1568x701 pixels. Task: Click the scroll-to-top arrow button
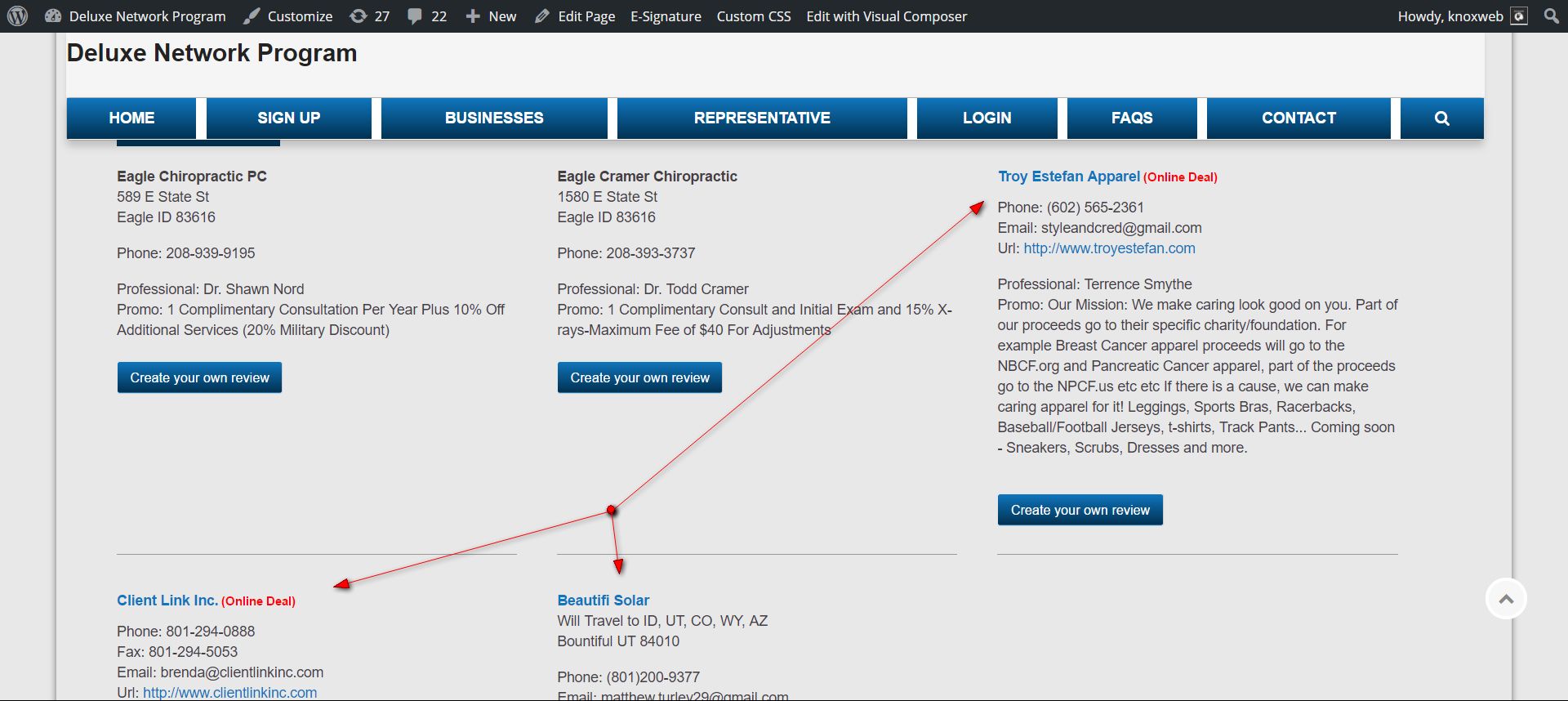pyautogui.click(x=1506, y=599)
